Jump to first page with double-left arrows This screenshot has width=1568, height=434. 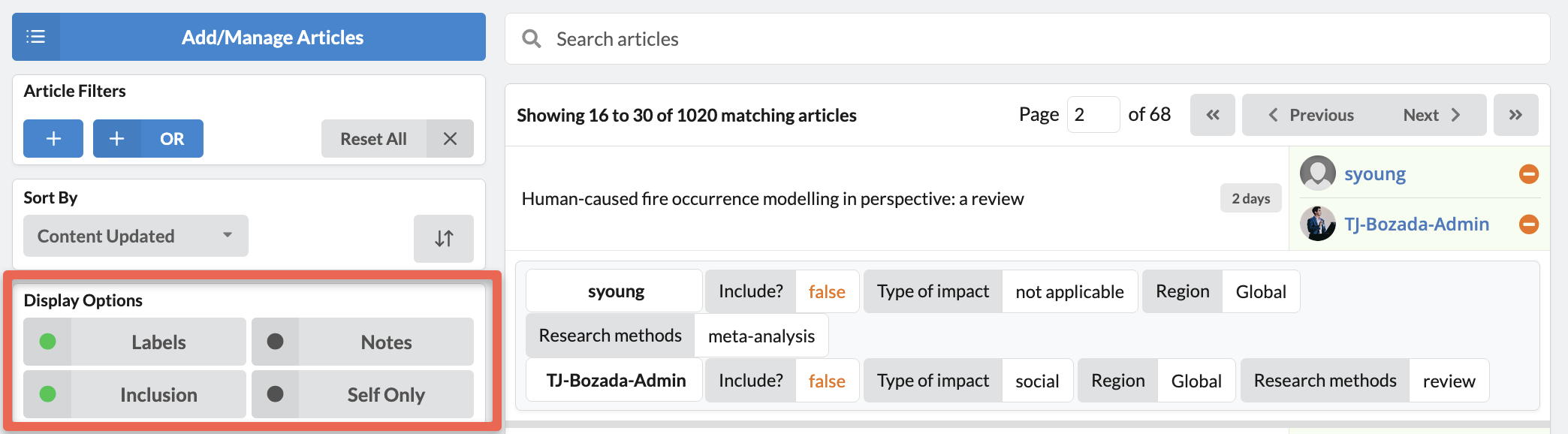(1212, 115)
